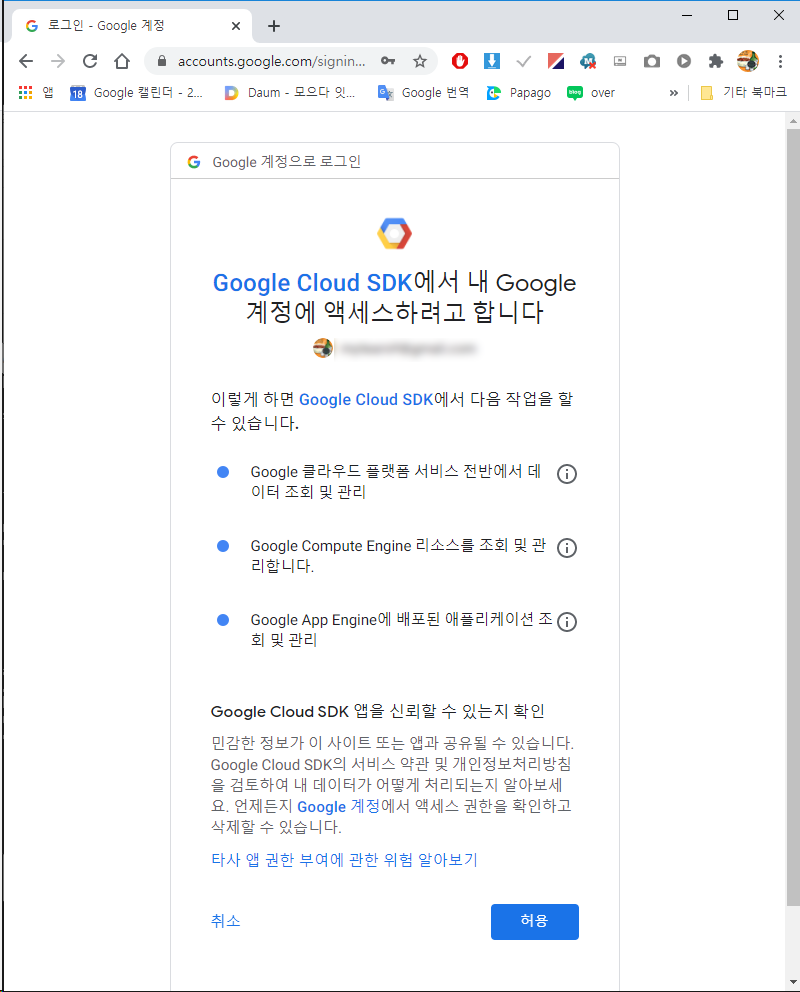Click the 취소 button
The width and height of the screenshot is (800, 992).
226,921
